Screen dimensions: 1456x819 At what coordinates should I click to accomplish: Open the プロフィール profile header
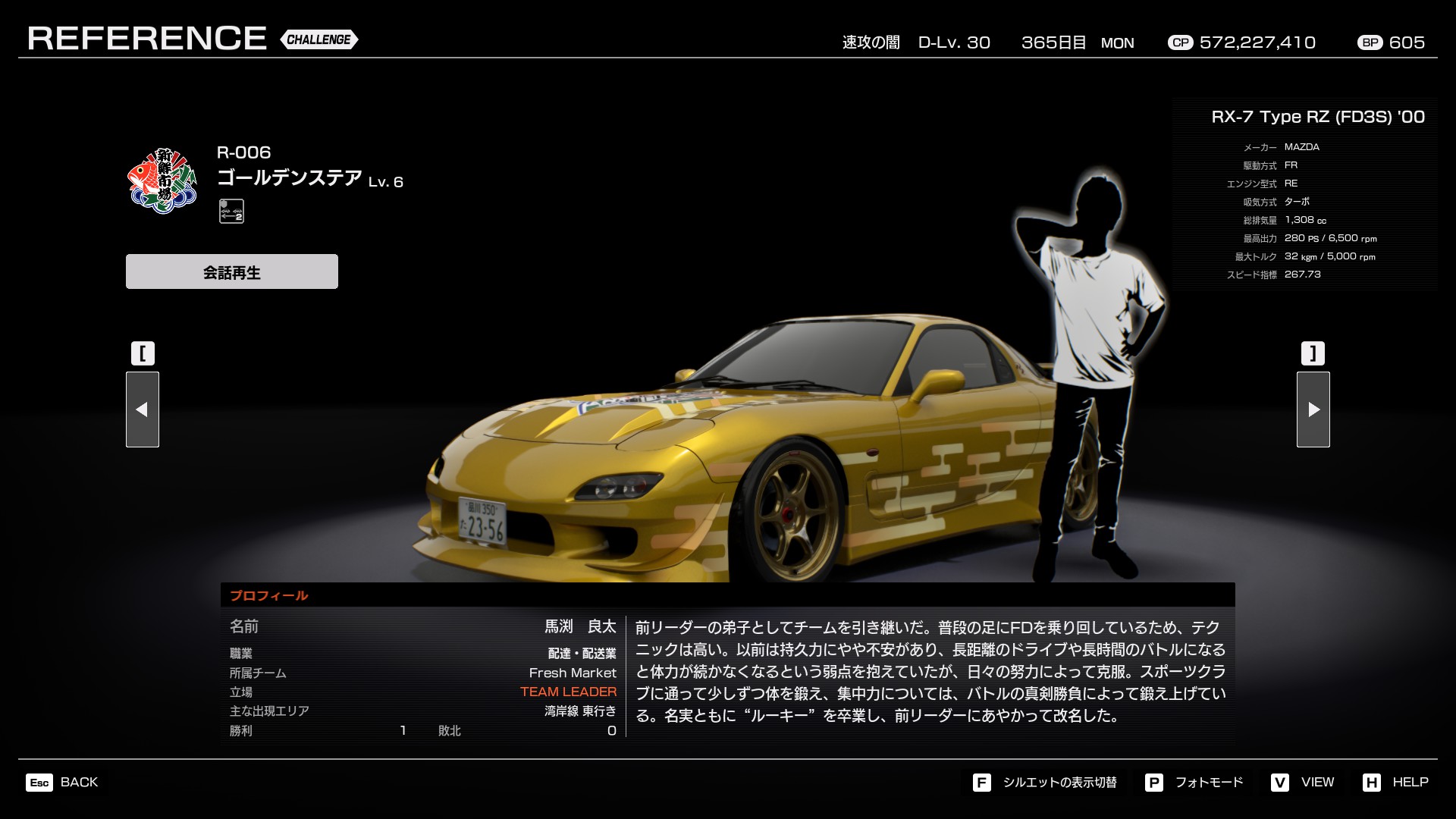tap(269, 595)
